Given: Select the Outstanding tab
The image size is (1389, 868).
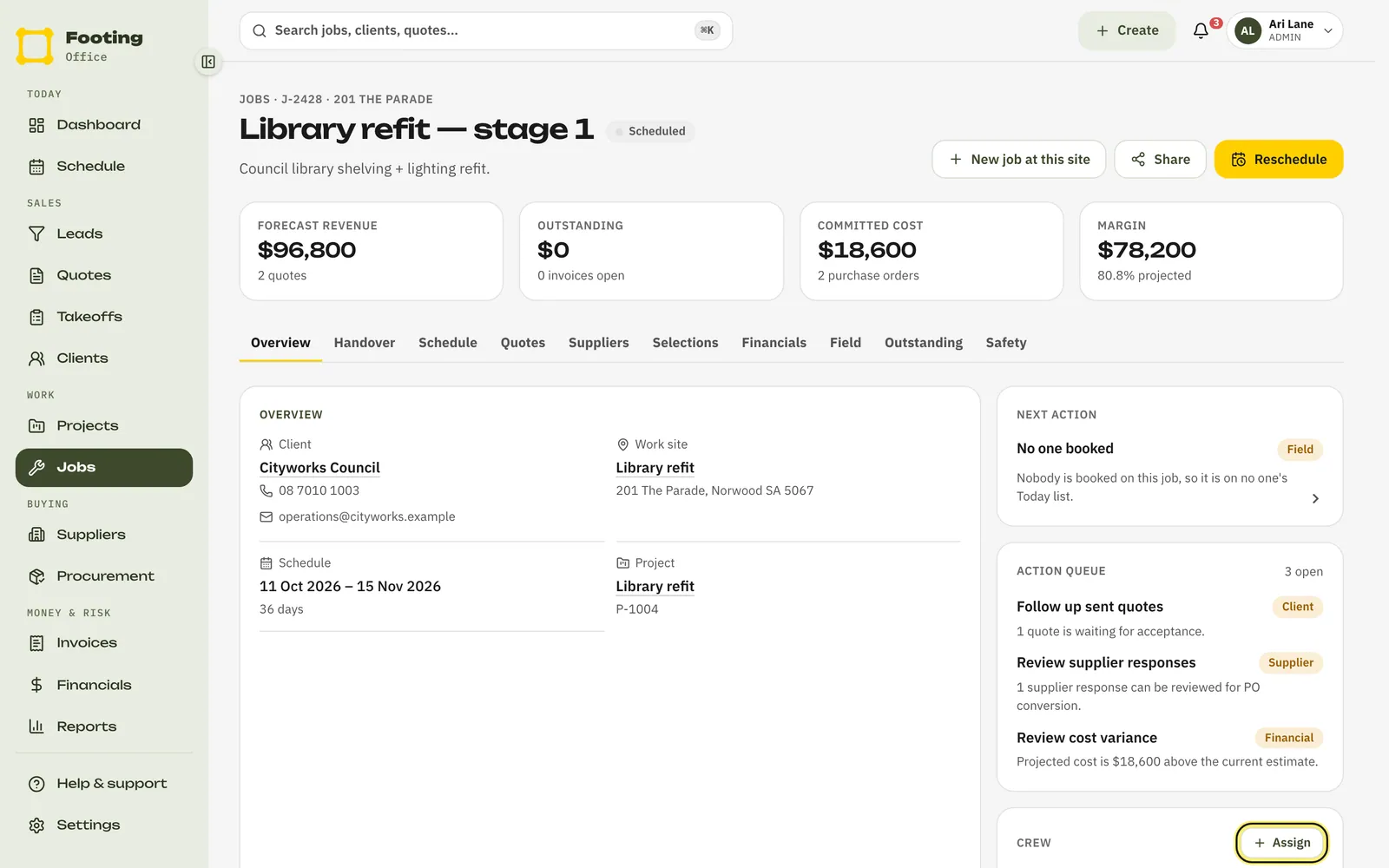Looking at the screenshot, I should (x=924, y=343).
